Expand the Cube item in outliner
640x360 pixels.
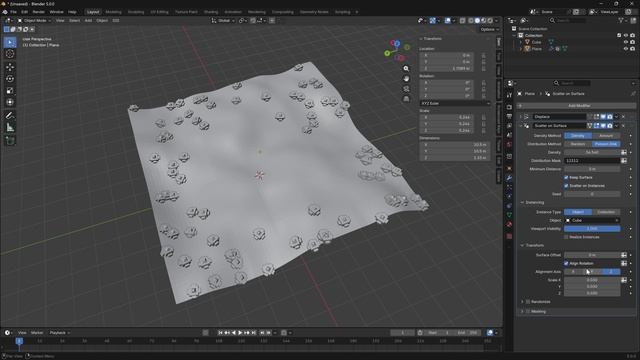point(521,42)
